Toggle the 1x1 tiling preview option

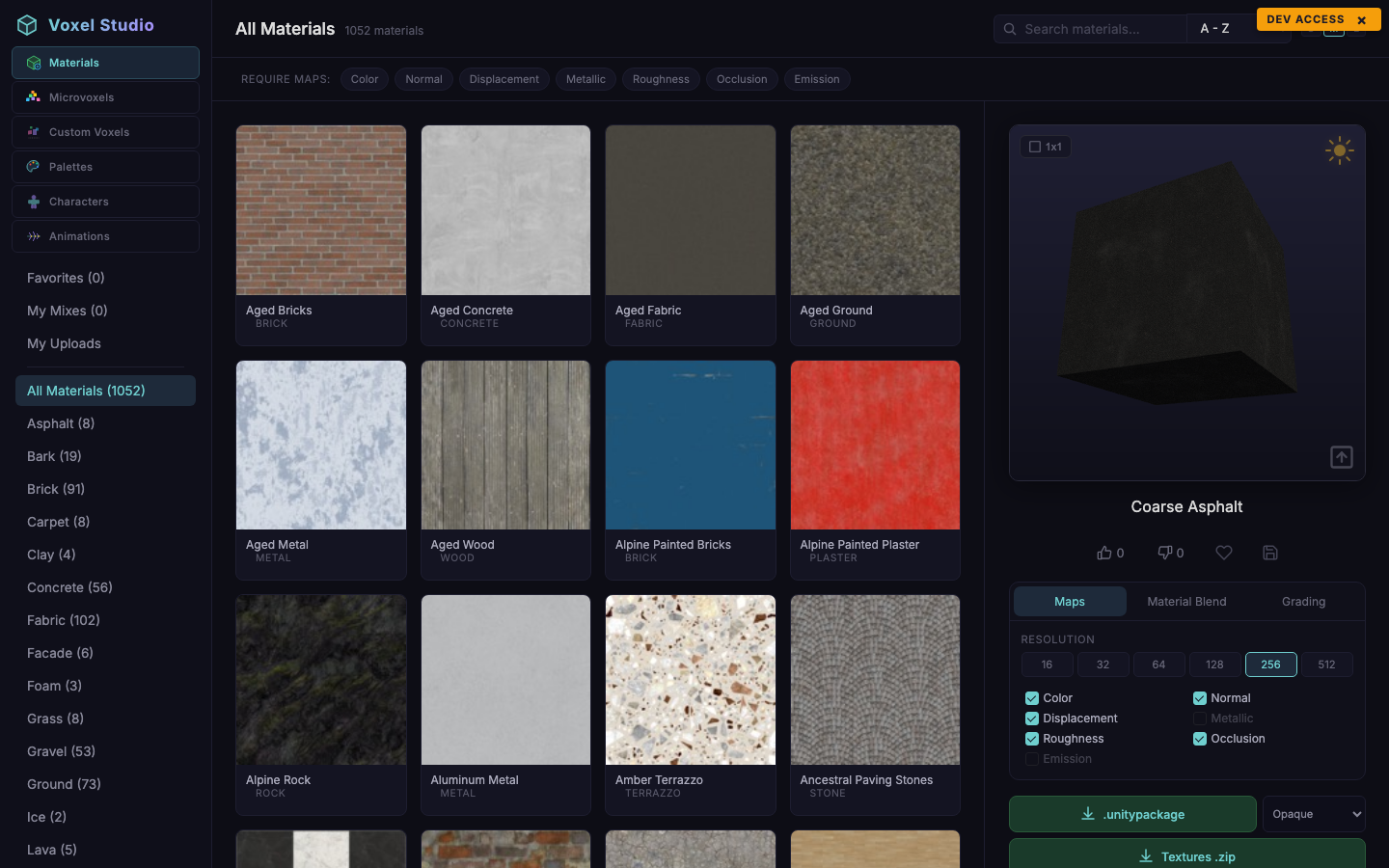(1046, 147)
